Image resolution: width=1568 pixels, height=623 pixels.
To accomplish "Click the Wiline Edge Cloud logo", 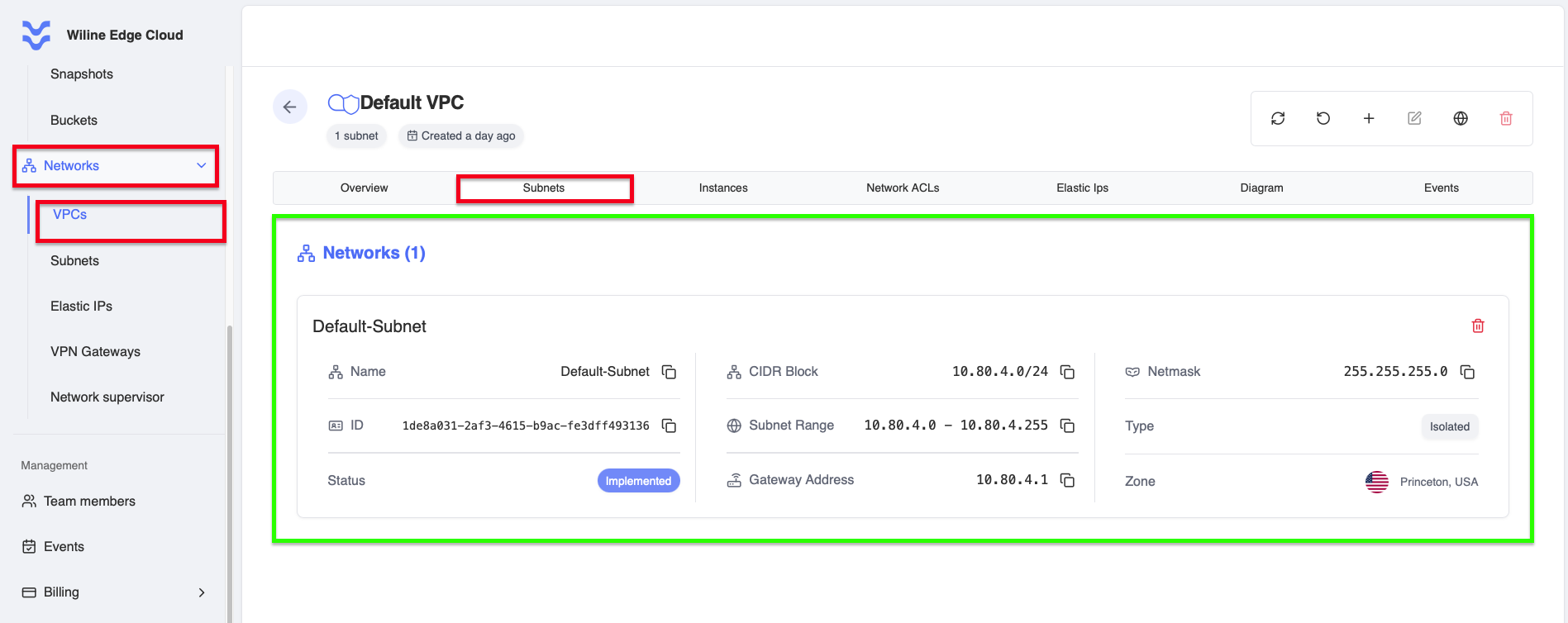I will click(x=36, y=35).
